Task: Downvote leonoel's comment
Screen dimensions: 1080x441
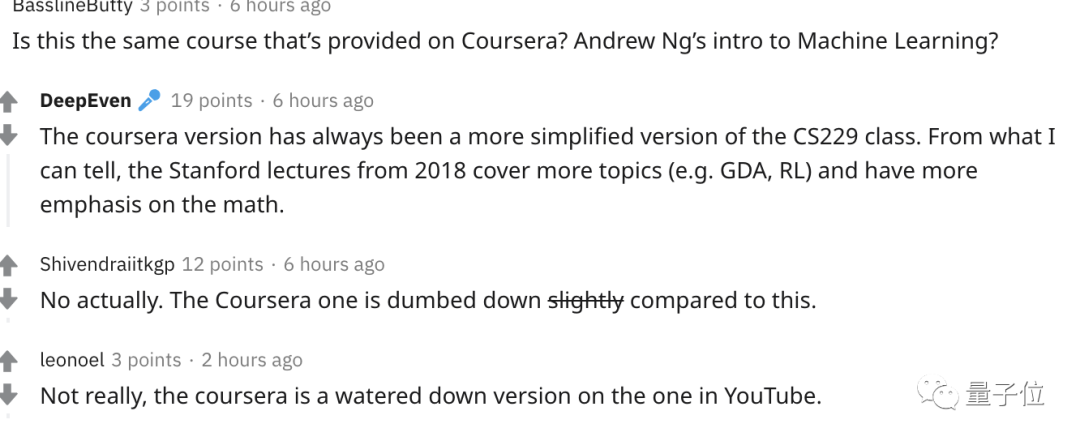Action: 8,394
